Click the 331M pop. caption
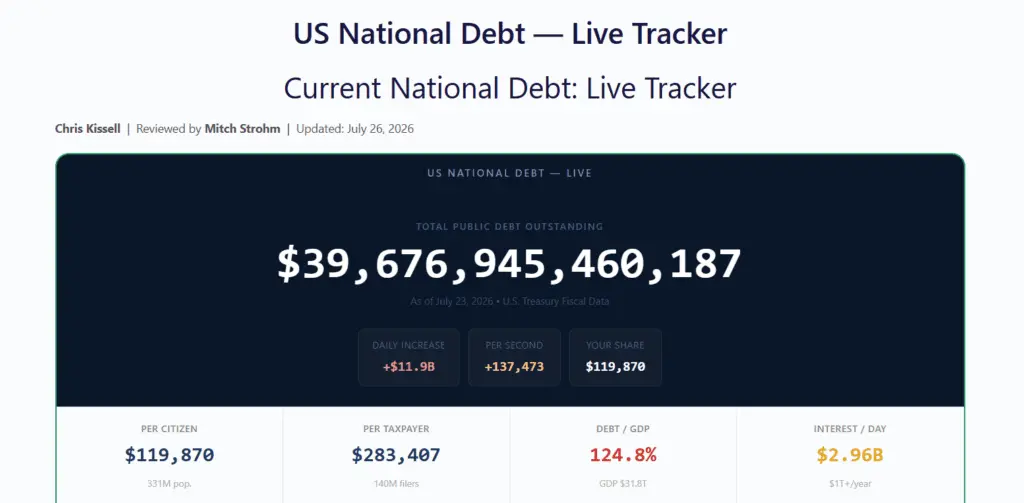The width and height of the screenshot is (1024, 503). click(169, 484)
